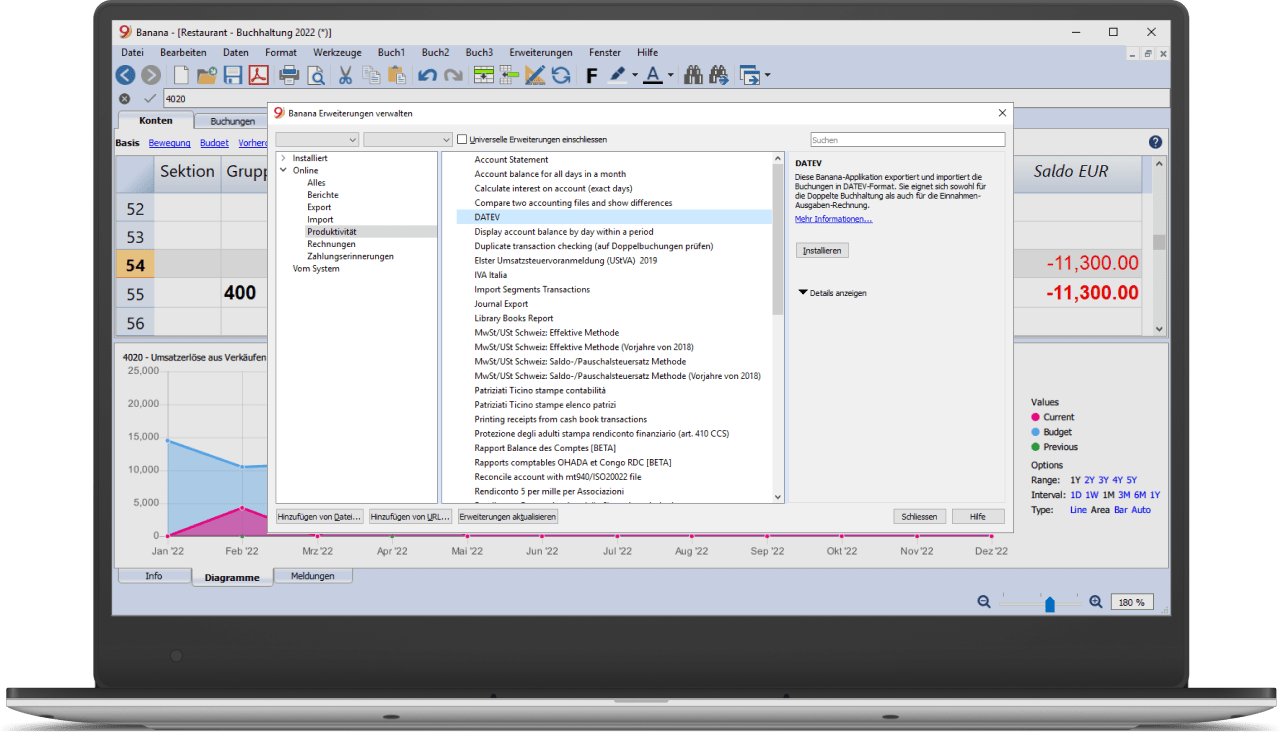The height and width of the screenshot is (732, 1280).
Task: Click find next binoculars with arrow
Action: (x=717, y=75)
